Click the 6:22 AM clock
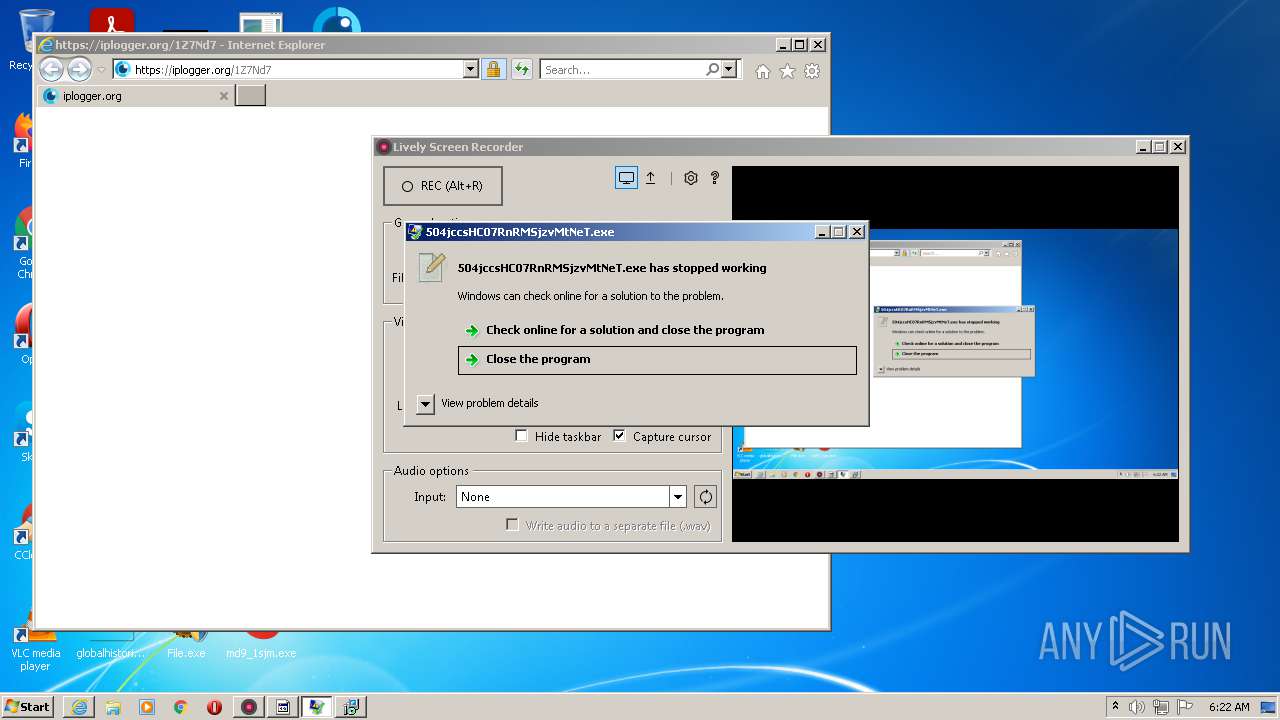This screenshot has height=720, width=1280. 1229,707
